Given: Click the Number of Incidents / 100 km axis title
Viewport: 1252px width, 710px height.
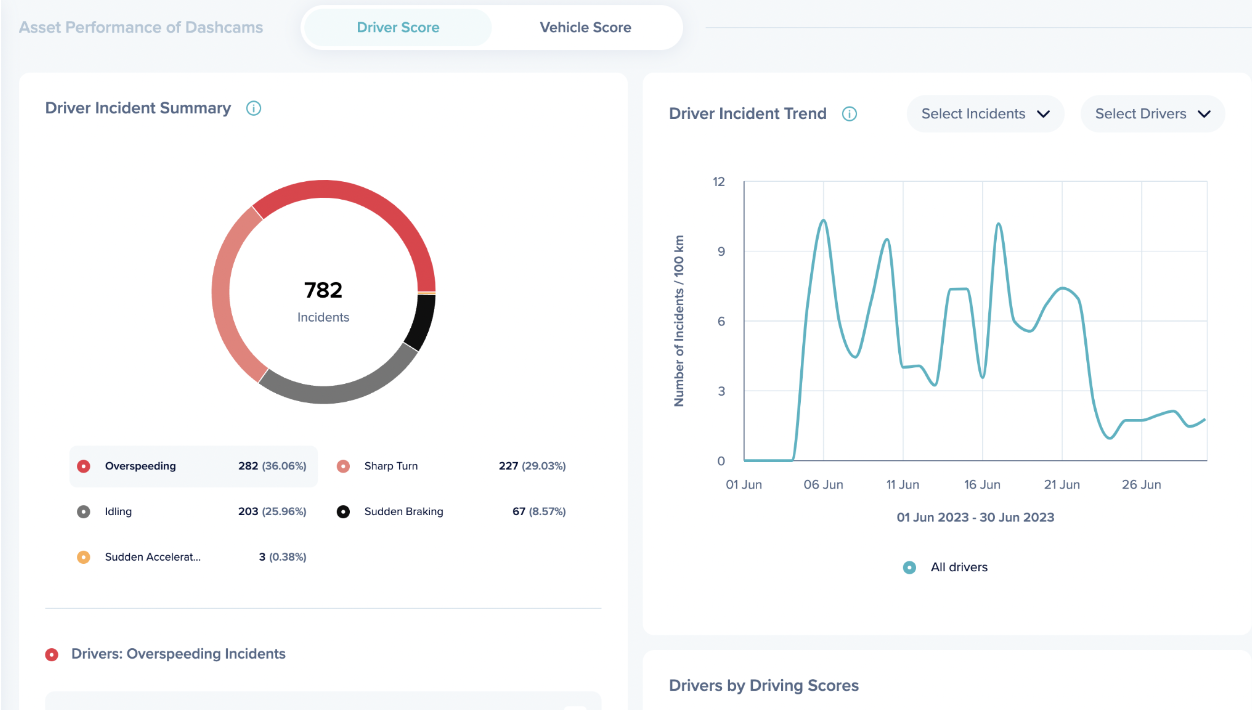Looking at the screenshot, I should tap(679, 321).
